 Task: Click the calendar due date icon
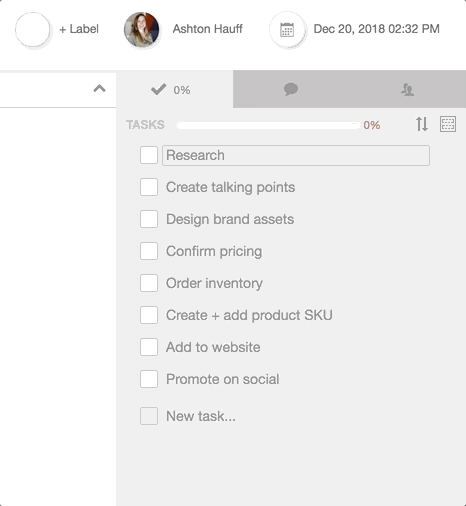[287, 30]
